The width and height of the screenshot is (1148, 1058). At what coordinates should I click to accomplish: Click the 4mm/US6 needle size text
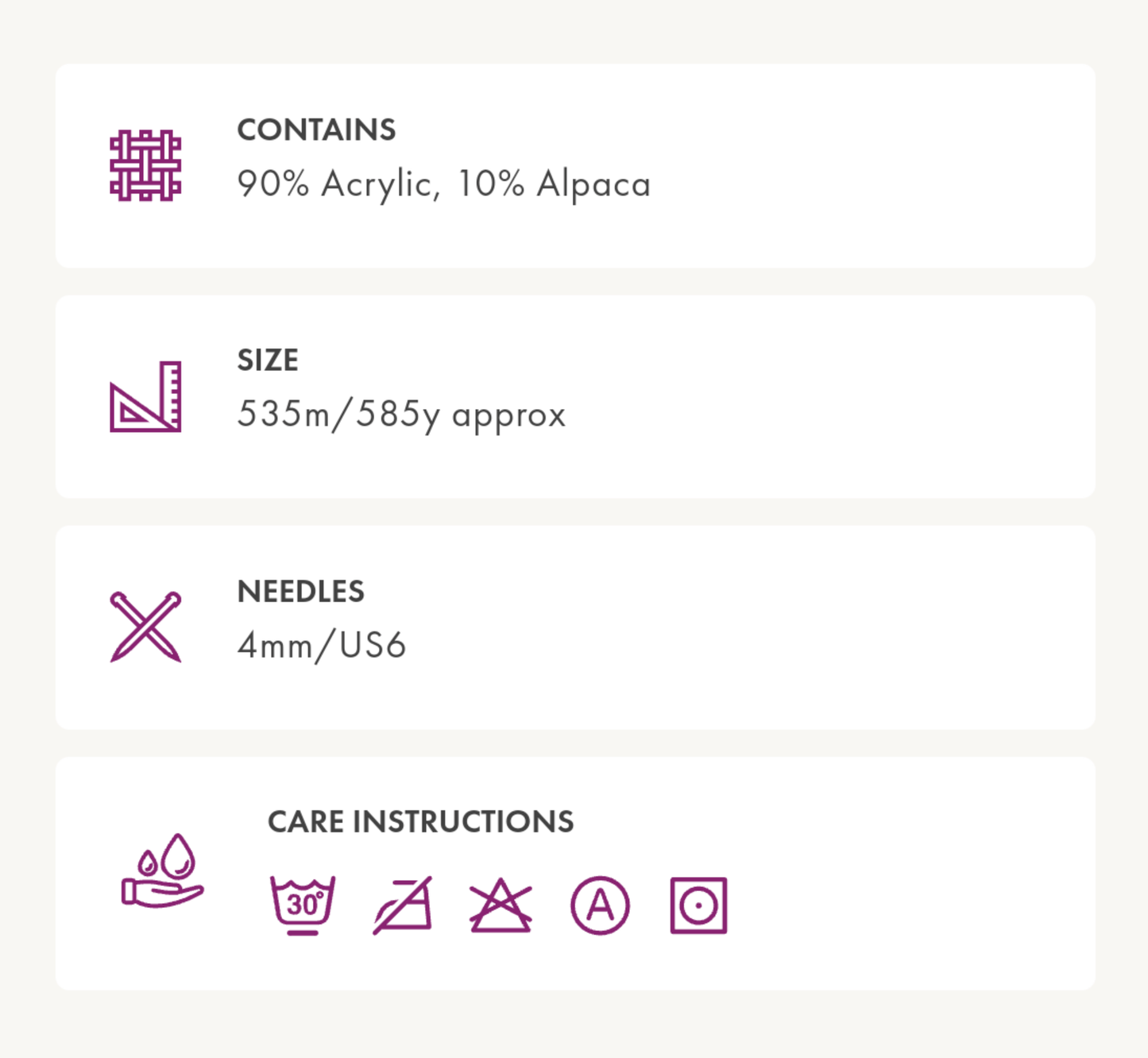[322, 645]
